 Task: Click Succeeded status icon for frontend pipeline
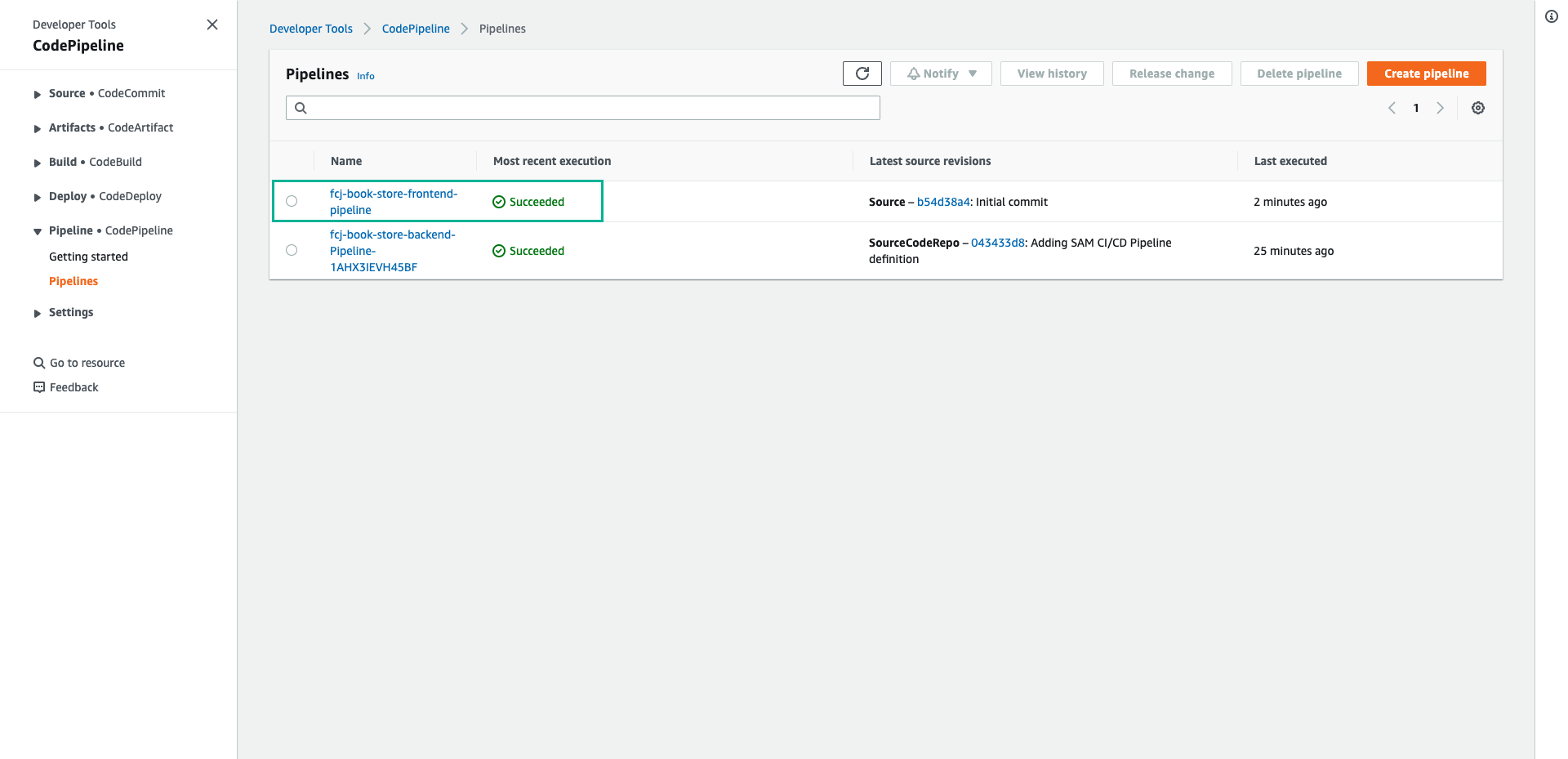pyautogui.click(x=499, y=202)
